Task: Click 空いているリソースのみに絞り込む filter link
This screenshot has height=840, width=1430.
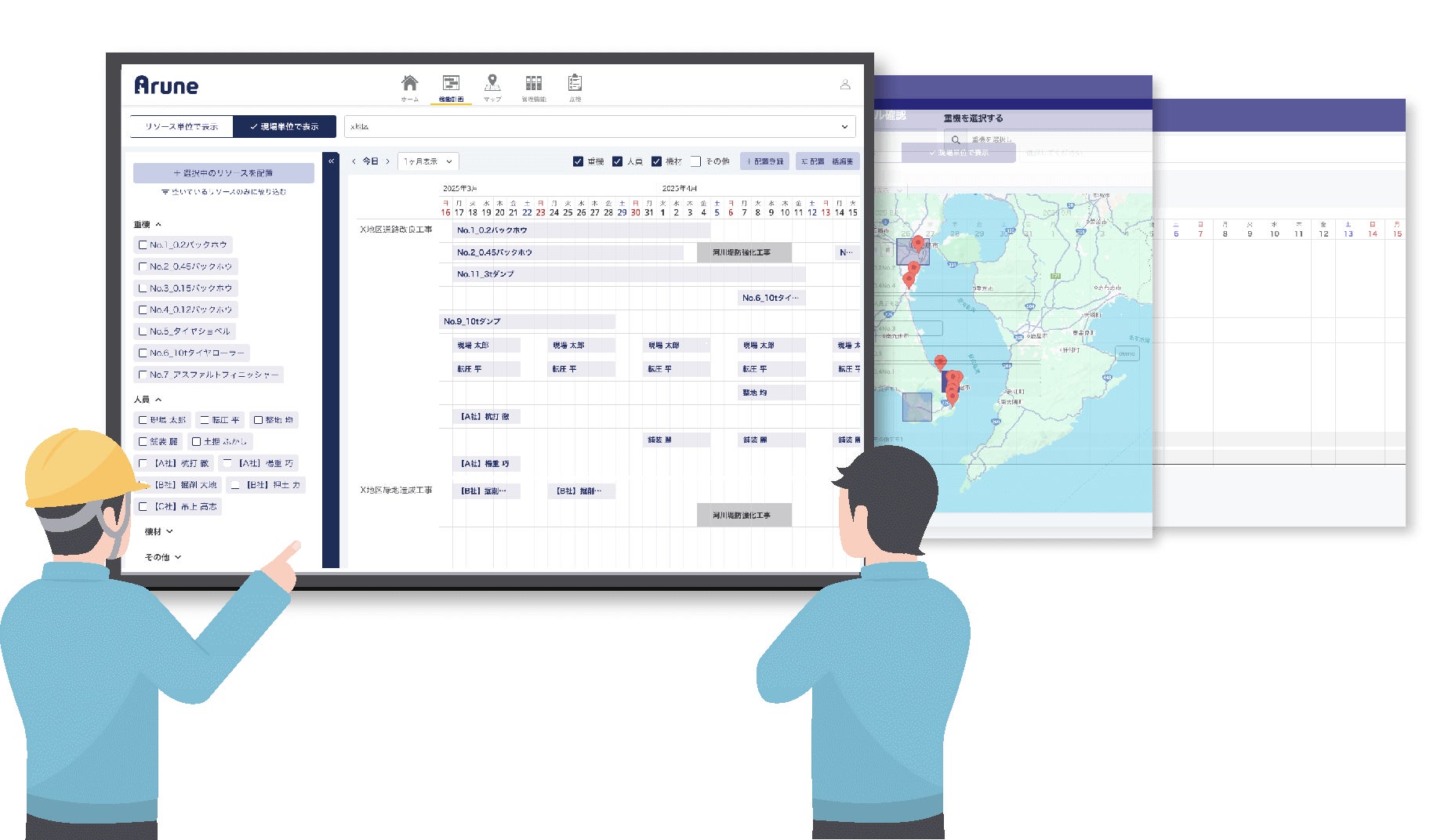Action: (x=223, y=192)
